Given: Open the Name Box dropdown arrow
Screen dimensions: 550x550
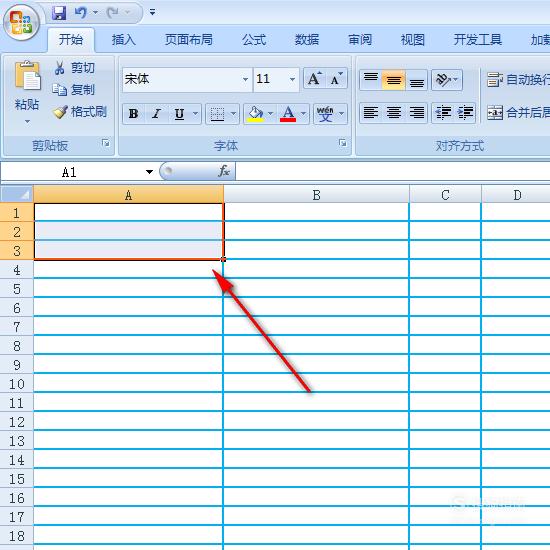Looking at the screenshot, I should [x=149, y=172].
